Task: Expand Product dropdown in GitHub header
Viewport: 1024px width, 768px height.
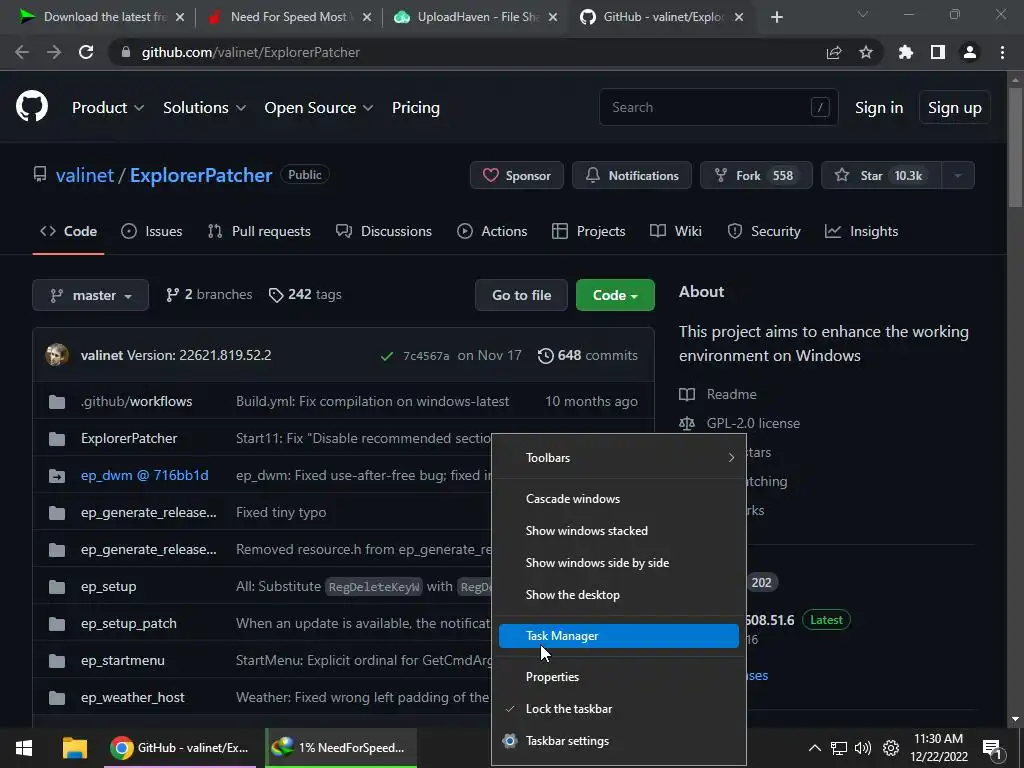Action: (108, 108)
